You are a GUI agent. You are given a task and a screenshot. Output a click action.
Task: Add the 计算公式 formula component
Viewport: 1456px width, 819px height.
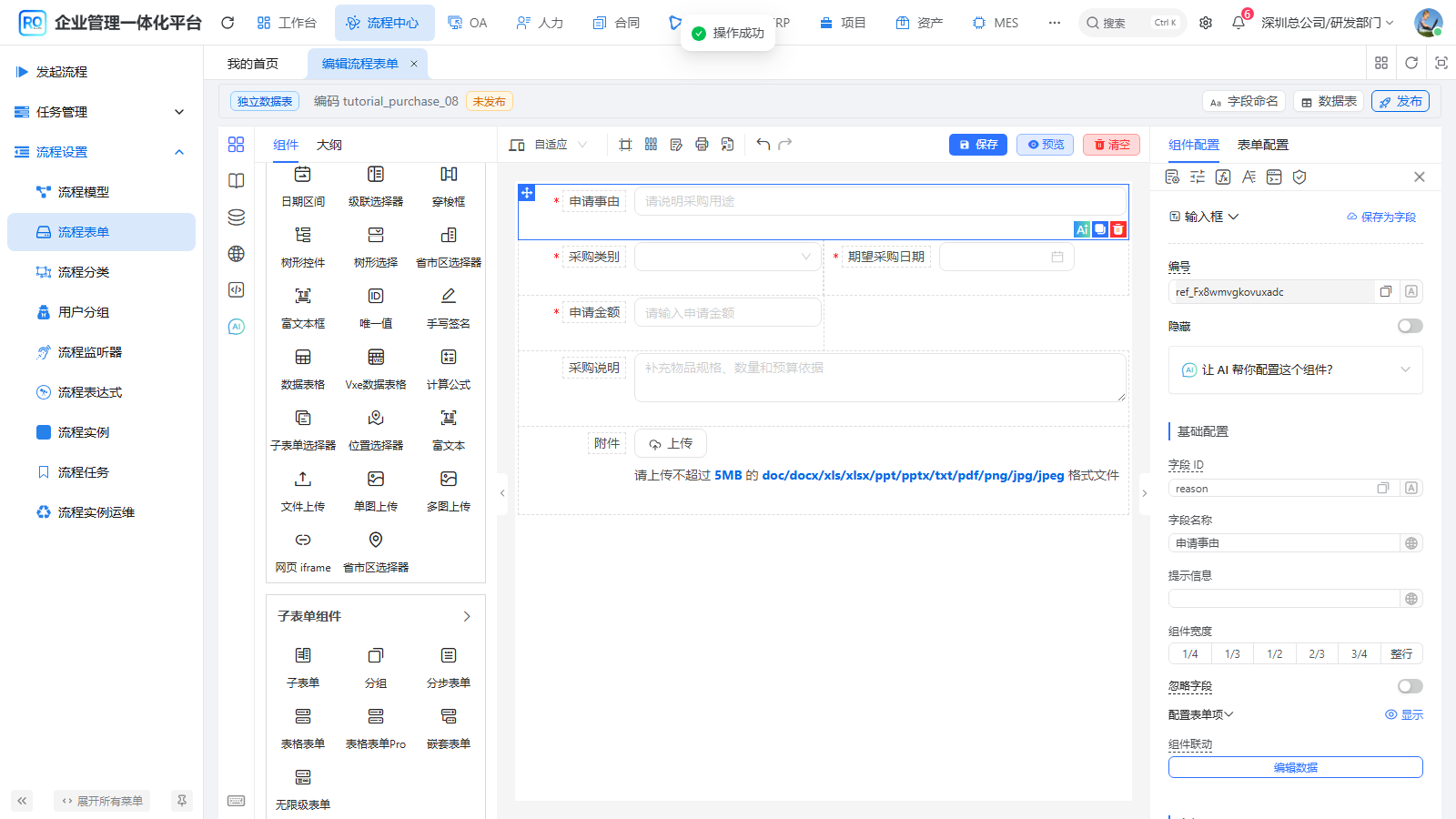449,369
